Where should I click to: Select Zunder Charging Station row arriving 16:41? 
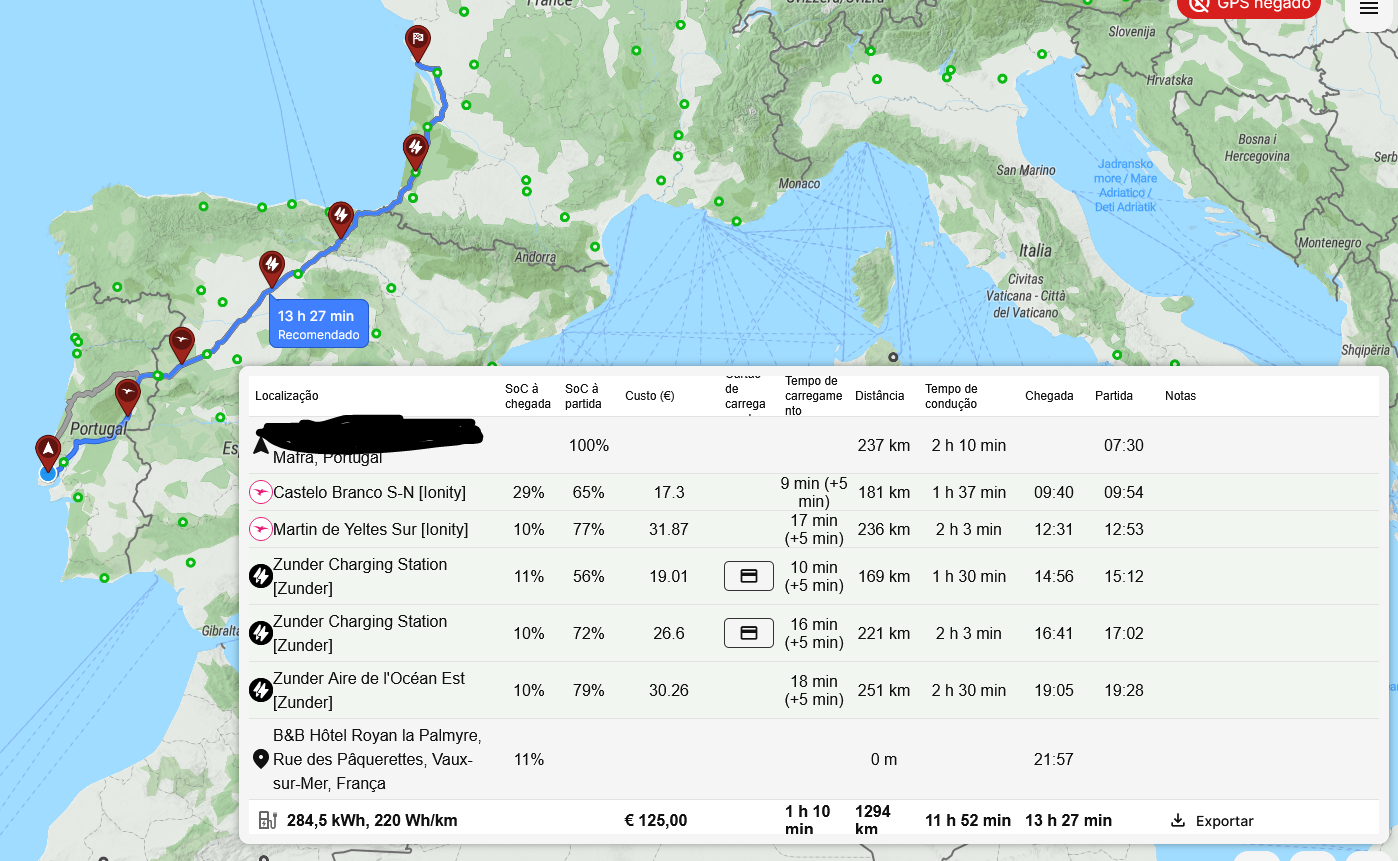359,633
